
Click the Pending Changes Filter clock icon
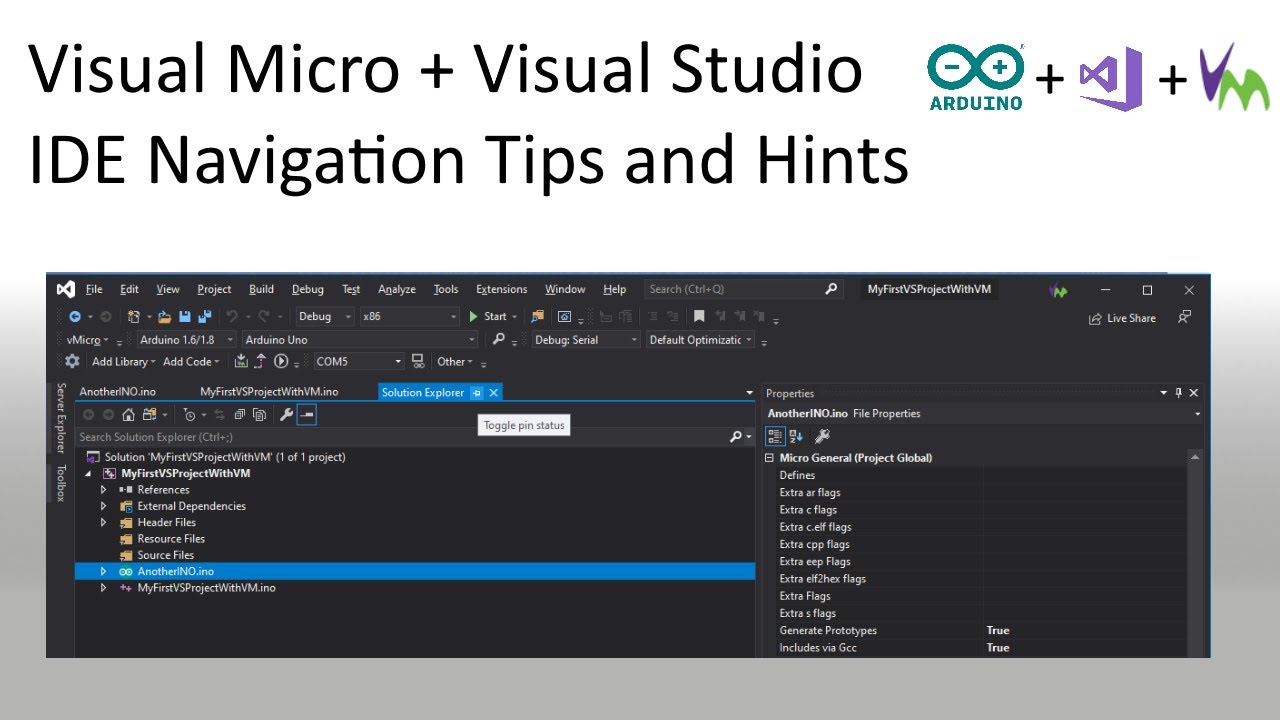tap(188, 414)
